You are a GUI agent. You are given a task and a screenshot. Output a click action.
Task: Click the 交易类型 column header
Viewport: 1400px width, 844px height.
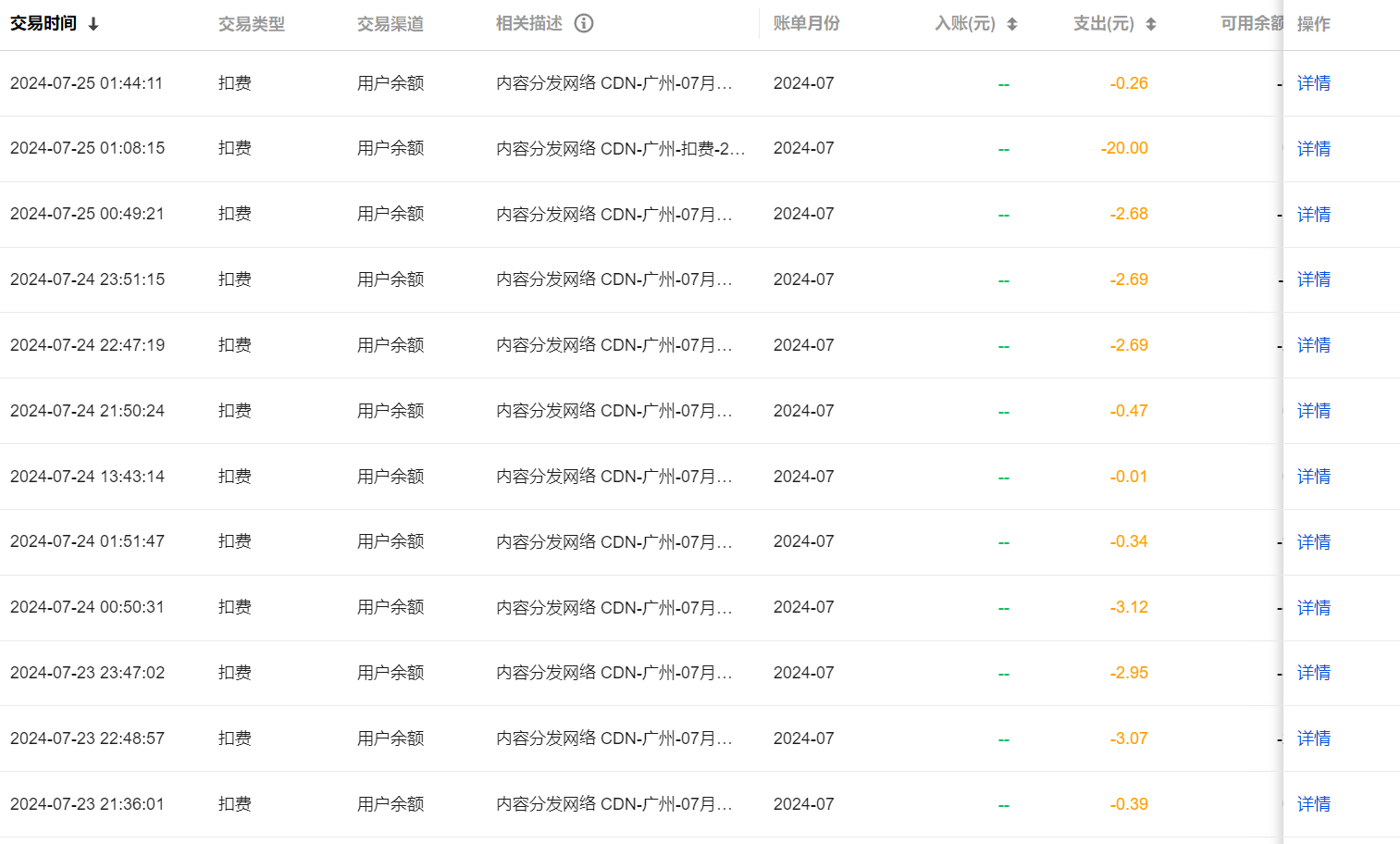[x=252, y=24]
